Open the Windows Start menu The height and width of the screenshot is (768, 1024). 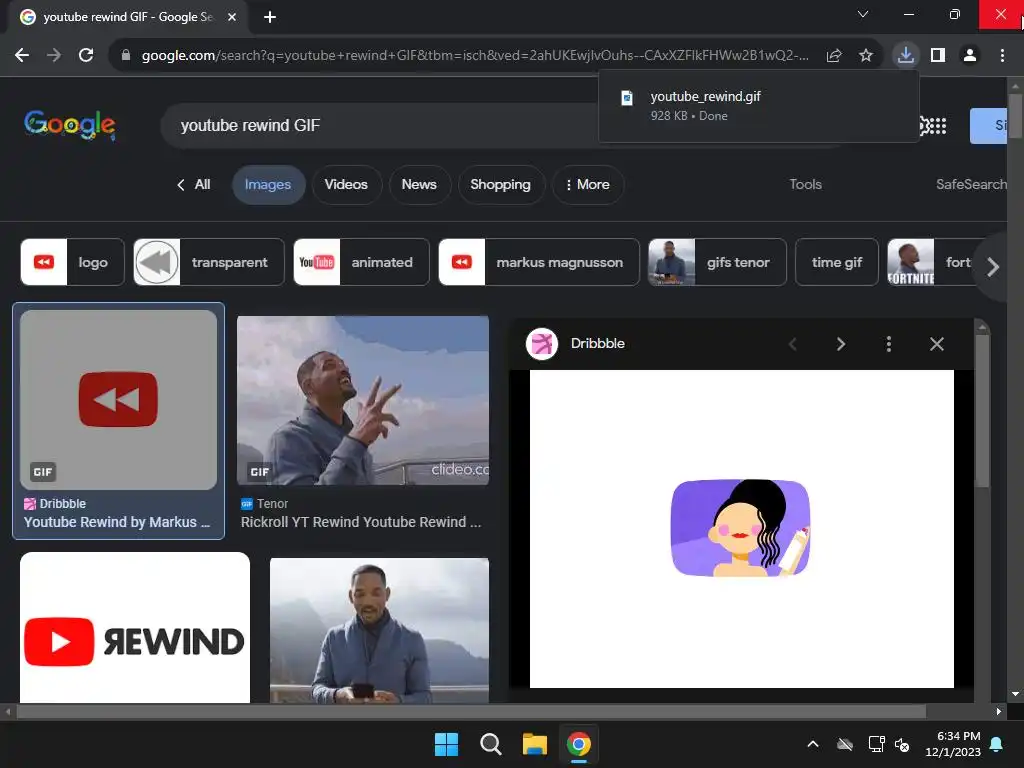[x=447, y=744]
